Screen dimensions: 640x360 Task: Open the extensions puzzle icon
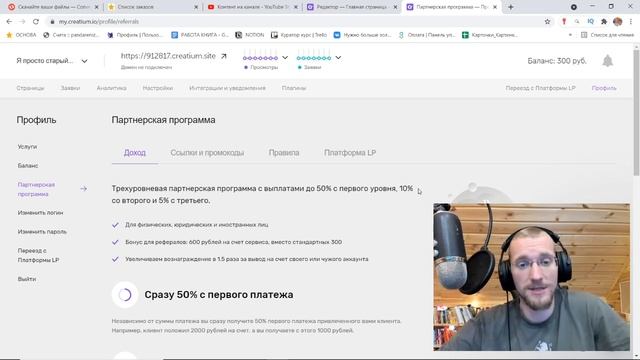604,22
